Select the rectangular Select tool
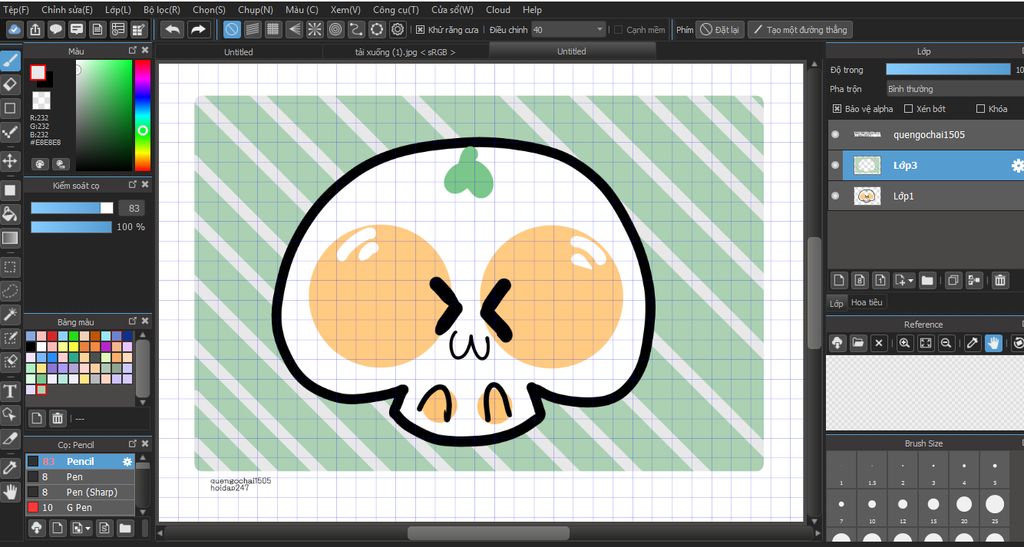Image resolution: width=1024 pixels, height=547 pixels. coord(10,267)
